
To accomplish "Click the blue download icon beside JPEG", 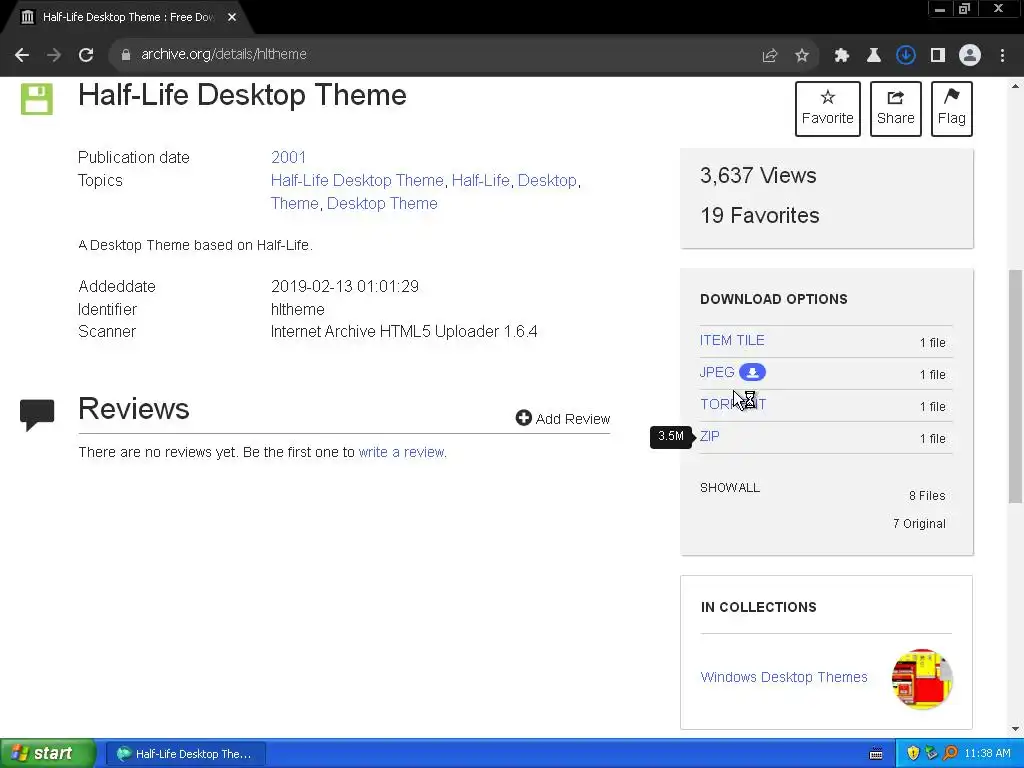I will point(752,372).
